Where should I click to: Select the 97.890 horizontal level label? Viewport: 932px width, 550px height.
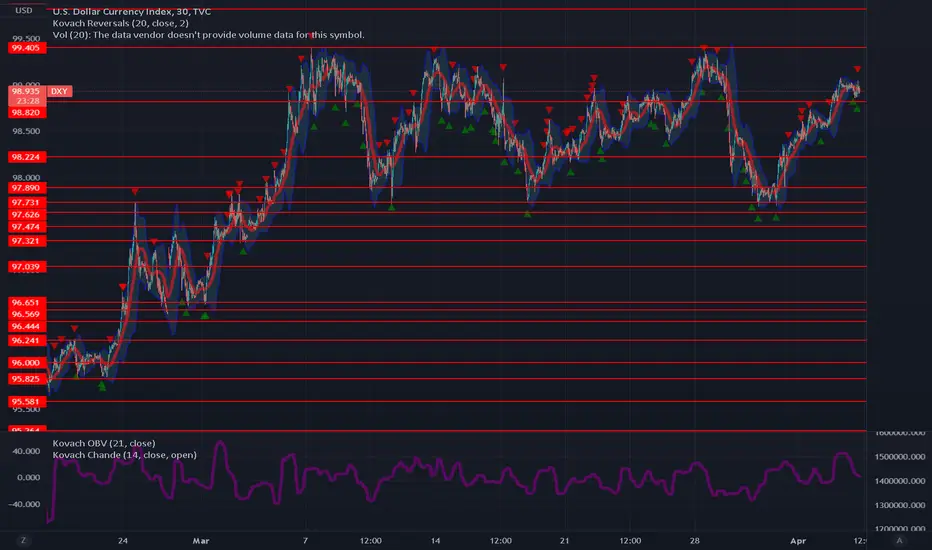pos(27,188)
